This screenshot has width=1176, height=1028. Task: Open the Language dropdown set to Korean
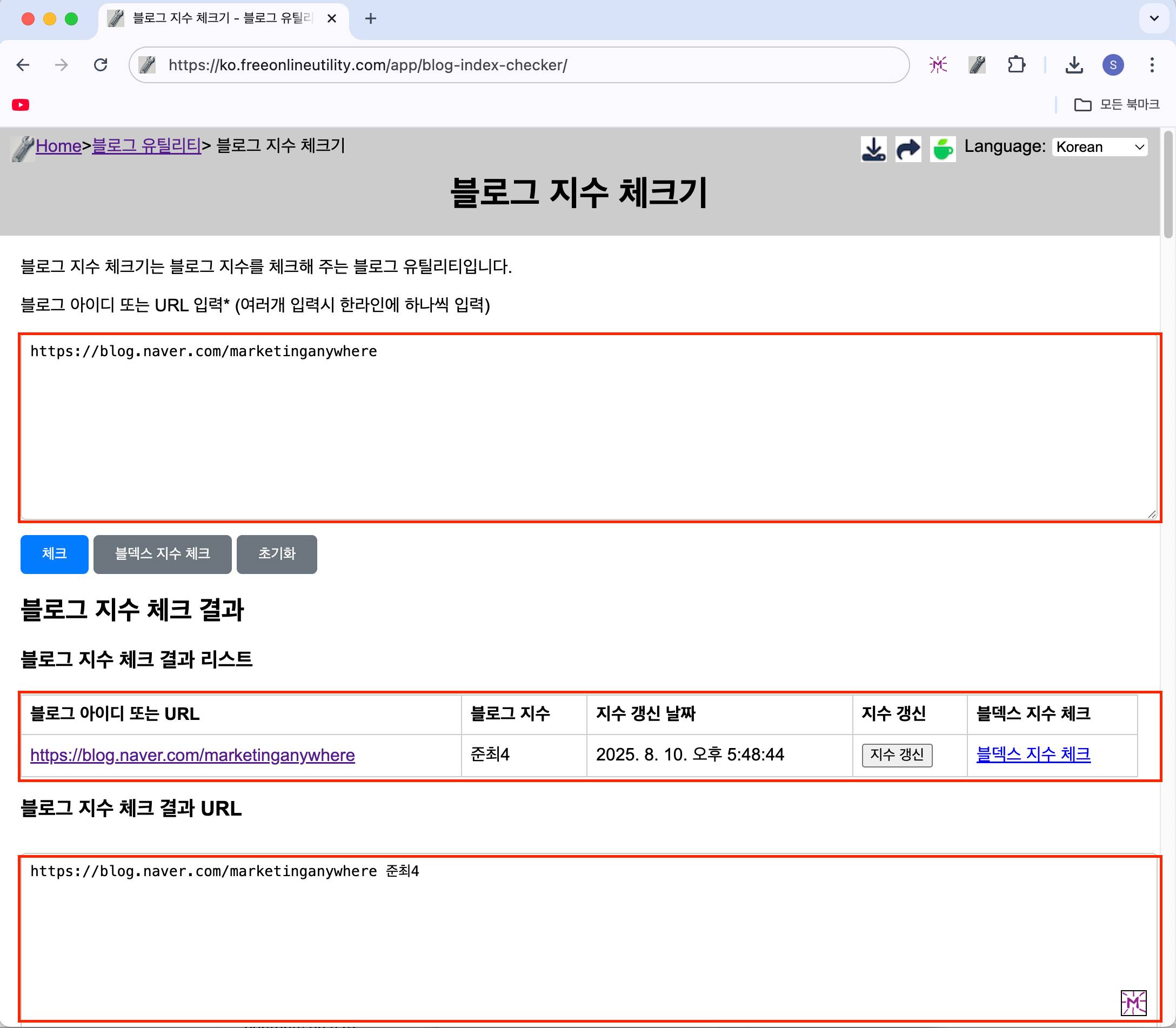[1100, 147]
